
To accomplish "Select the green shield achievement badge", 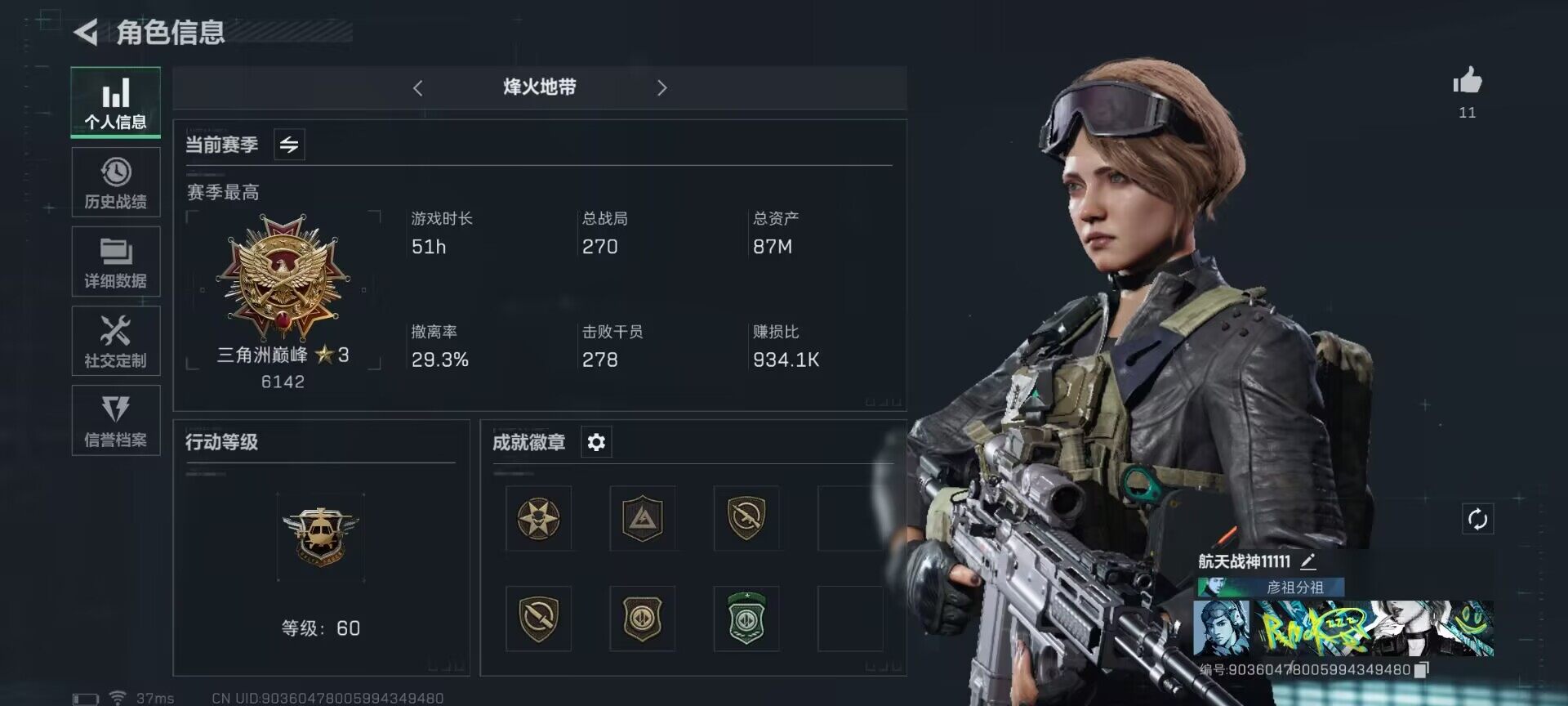I will point(746,619).
